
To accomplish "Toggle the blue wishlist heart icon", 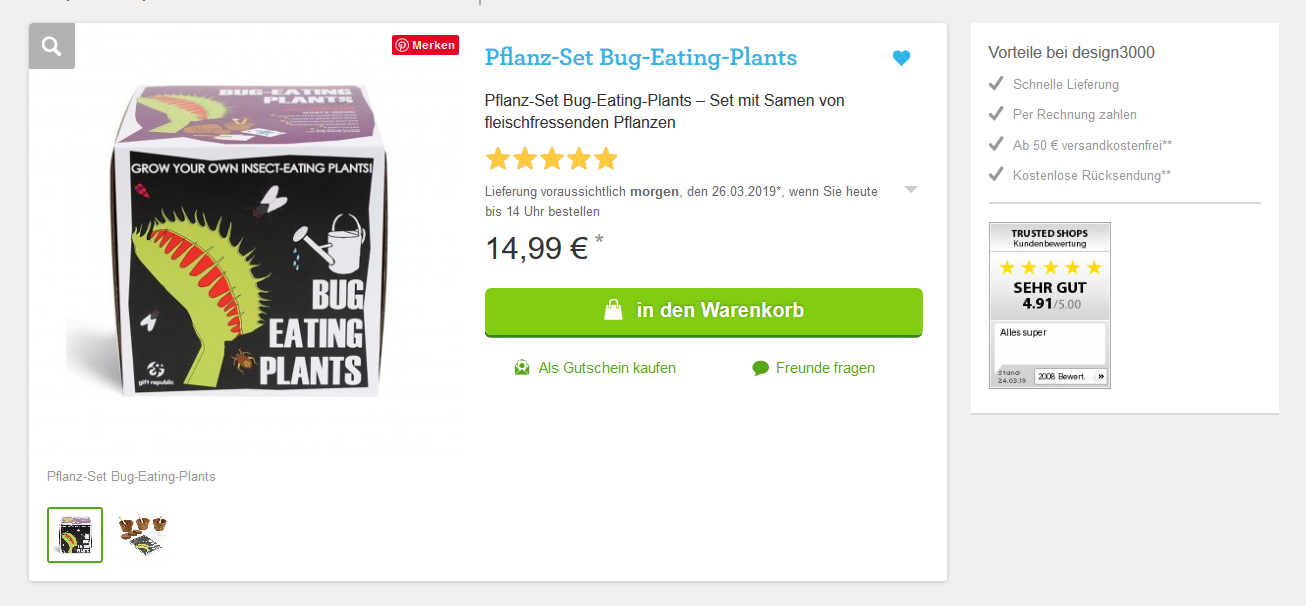I will tap(901, 58).
